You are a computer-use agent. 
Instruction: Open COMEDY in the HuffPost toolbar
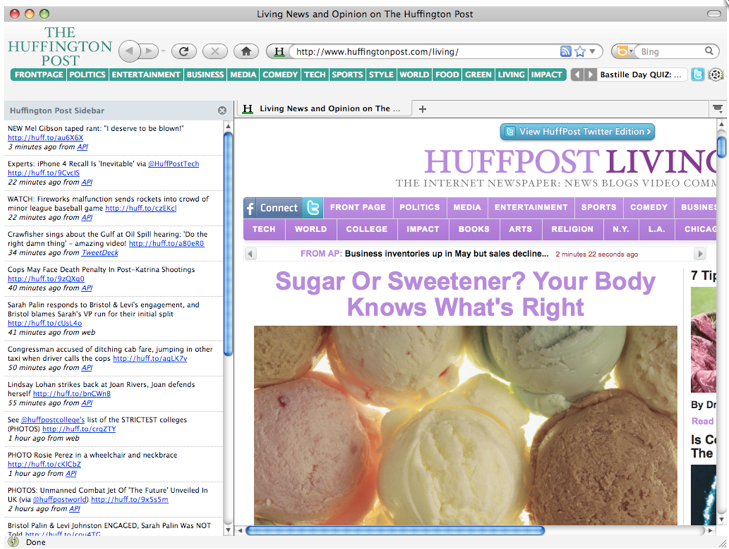tap(280, 75)
